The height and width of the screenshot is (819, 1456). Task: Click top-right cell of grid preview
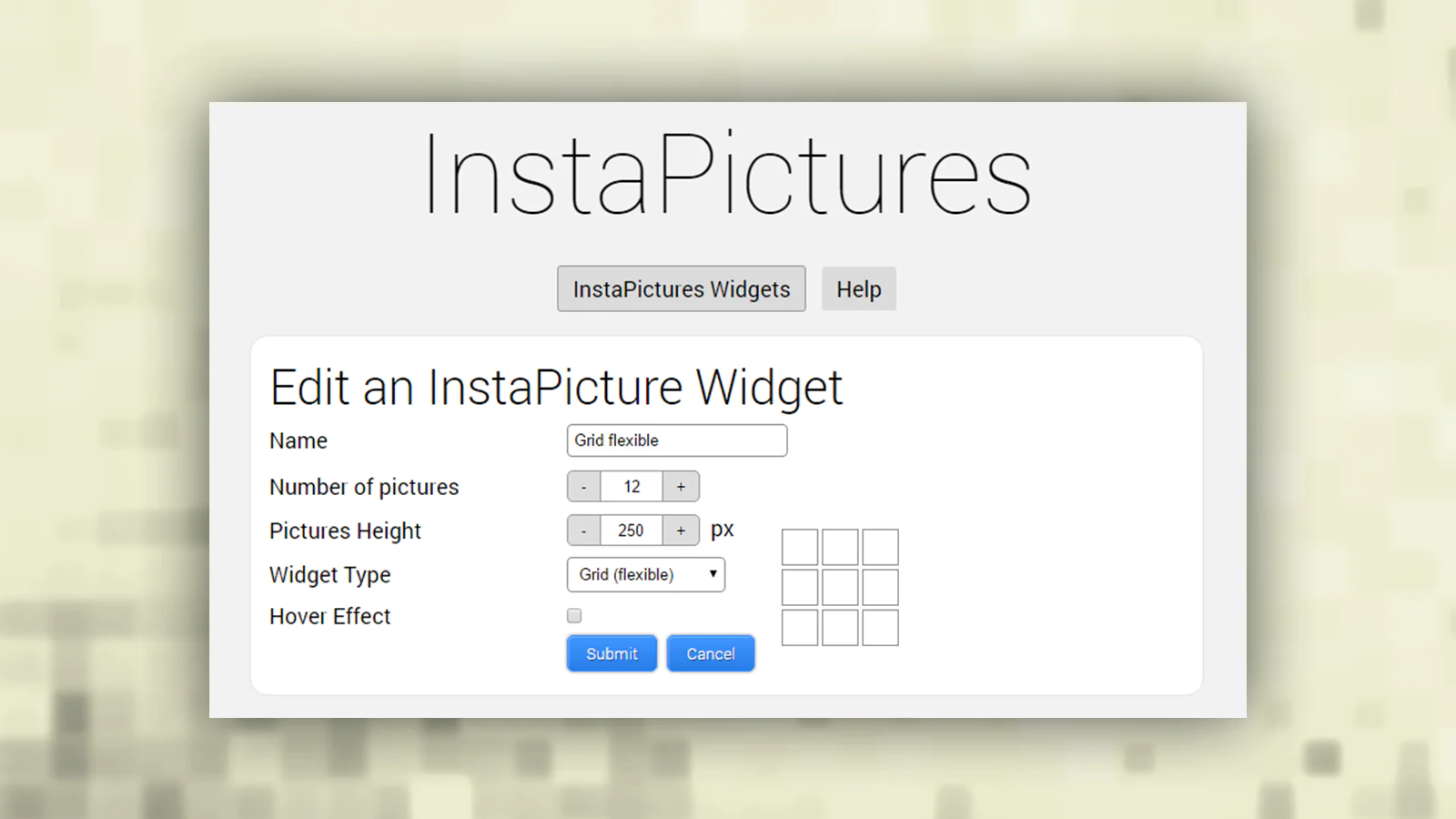click(x=880, y=548)
